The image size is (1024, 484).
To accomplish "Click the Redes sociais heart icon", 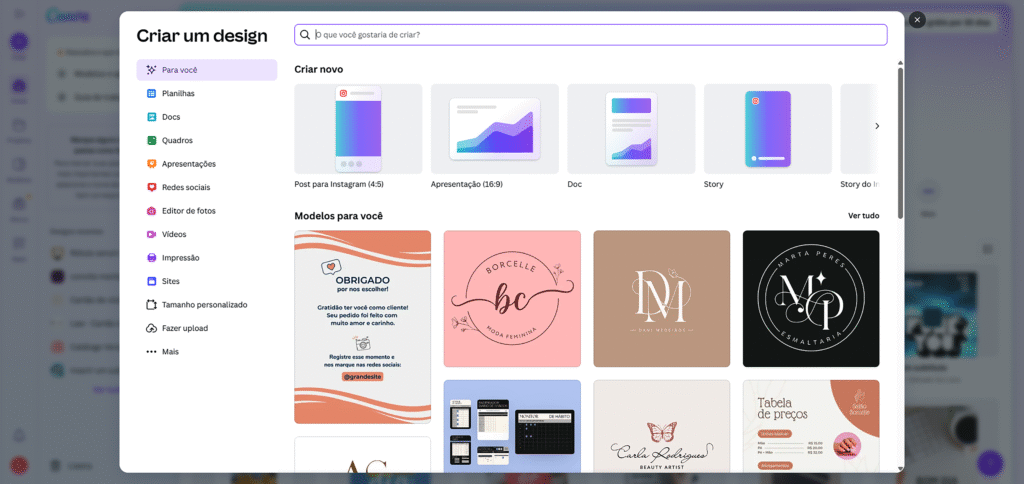I will click(x=151, y=187).
